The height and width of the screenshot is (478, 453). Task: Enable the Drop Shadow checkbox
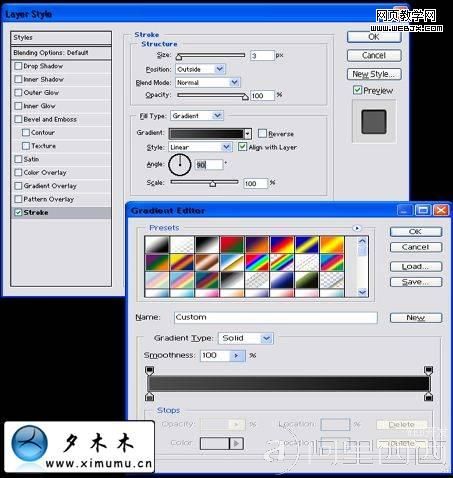point(18,66)
